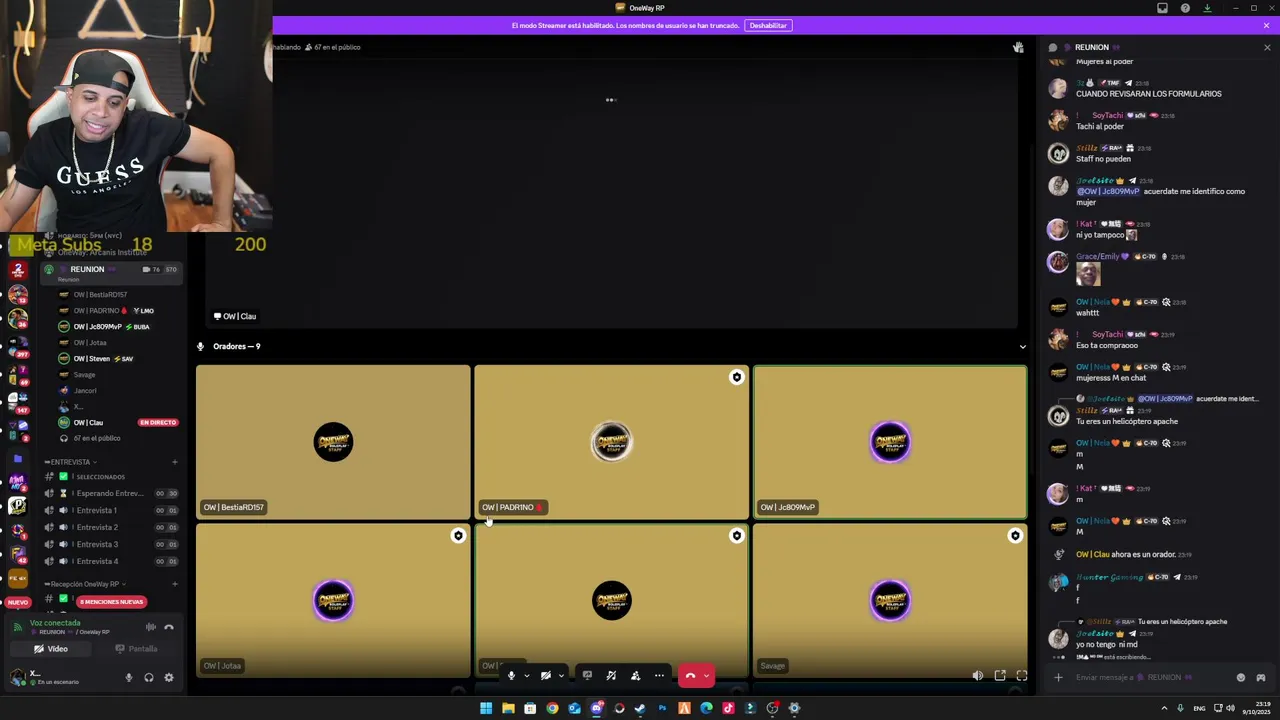Select the BestiaRD157 speaker tile
Viewport: 1280px width, 720px height.
click(333, 442)
